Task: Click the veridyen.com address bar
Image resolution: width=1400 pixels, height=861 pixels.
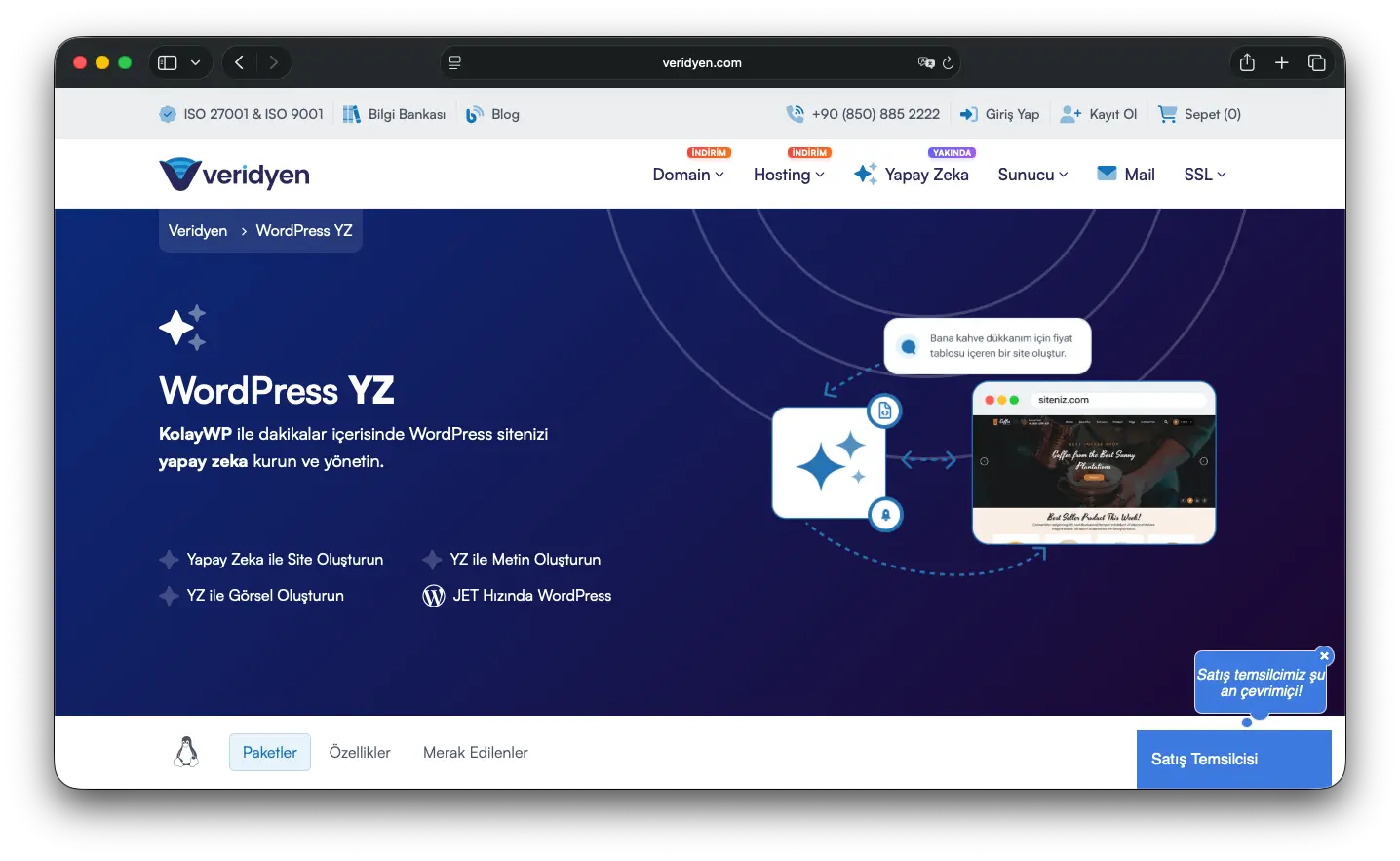Action: click(701, 62)
